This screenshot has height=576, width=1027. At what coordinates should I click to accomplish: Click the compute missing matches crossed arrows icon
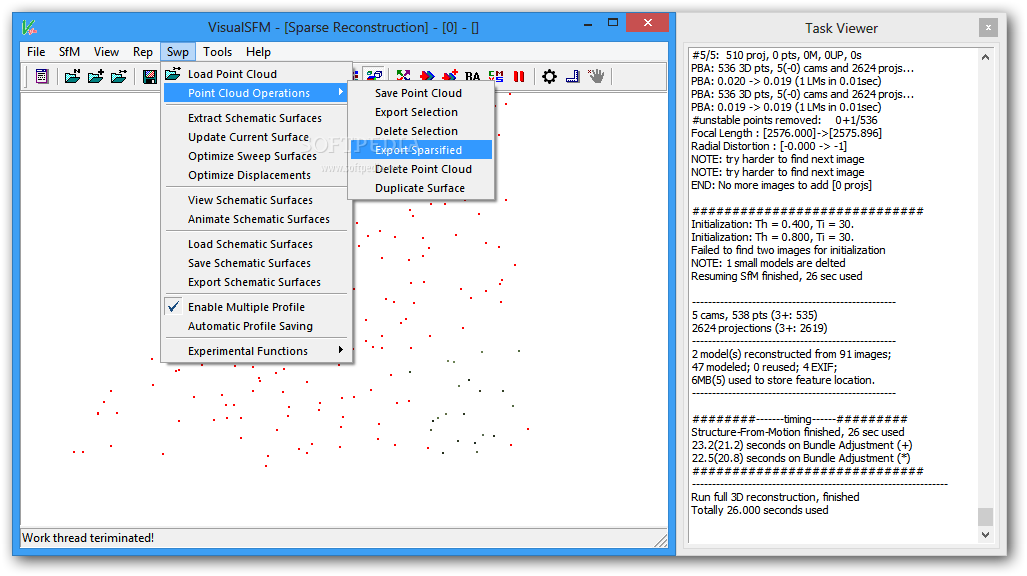click(x=403, y=76)
